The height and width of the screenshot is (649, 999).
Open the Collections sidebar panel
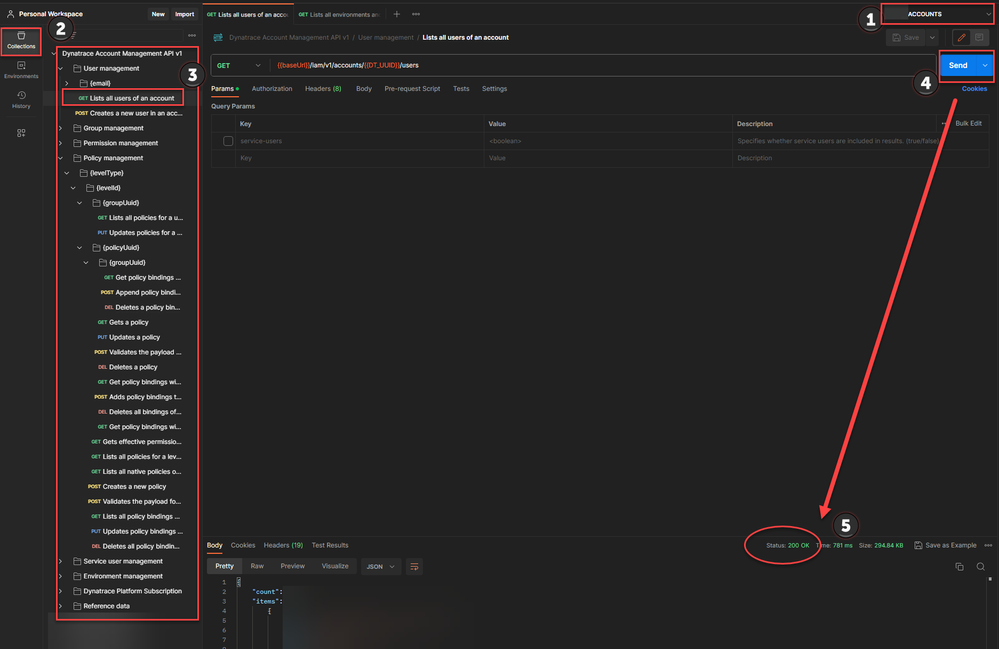(21, 40)
